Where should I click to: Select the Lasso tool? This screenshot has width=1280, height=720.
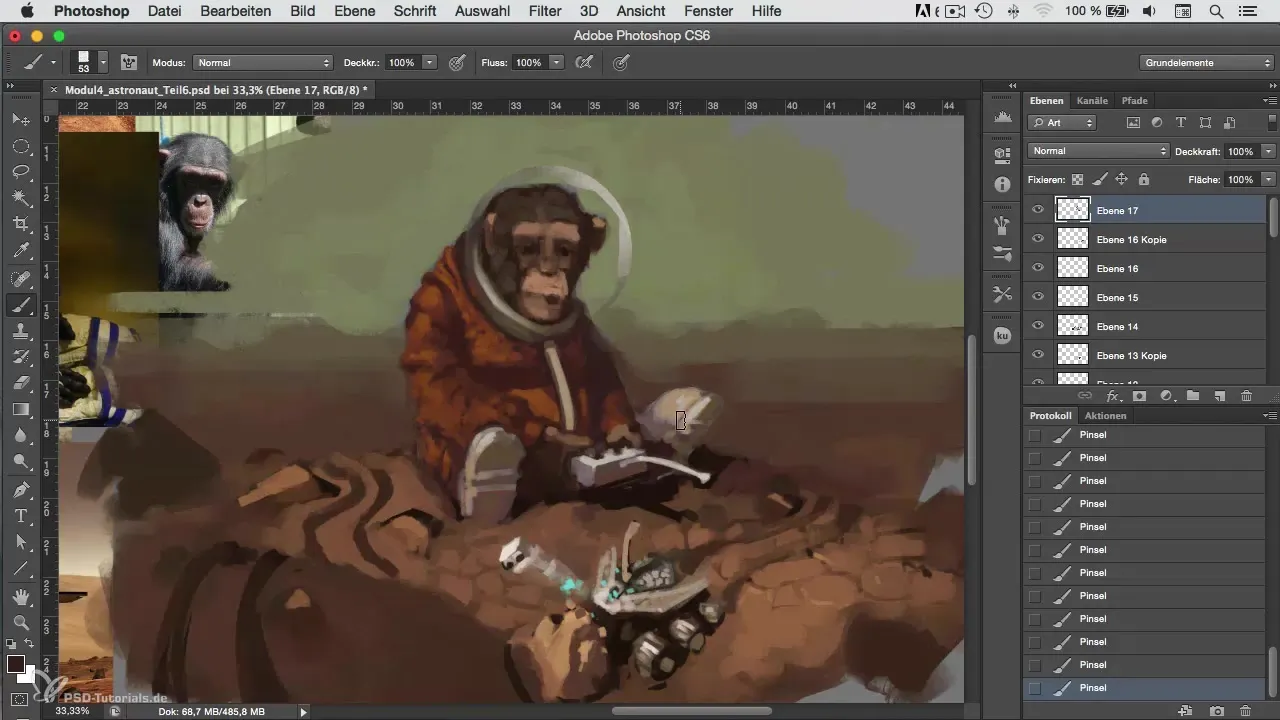click(x=20, y=172)
